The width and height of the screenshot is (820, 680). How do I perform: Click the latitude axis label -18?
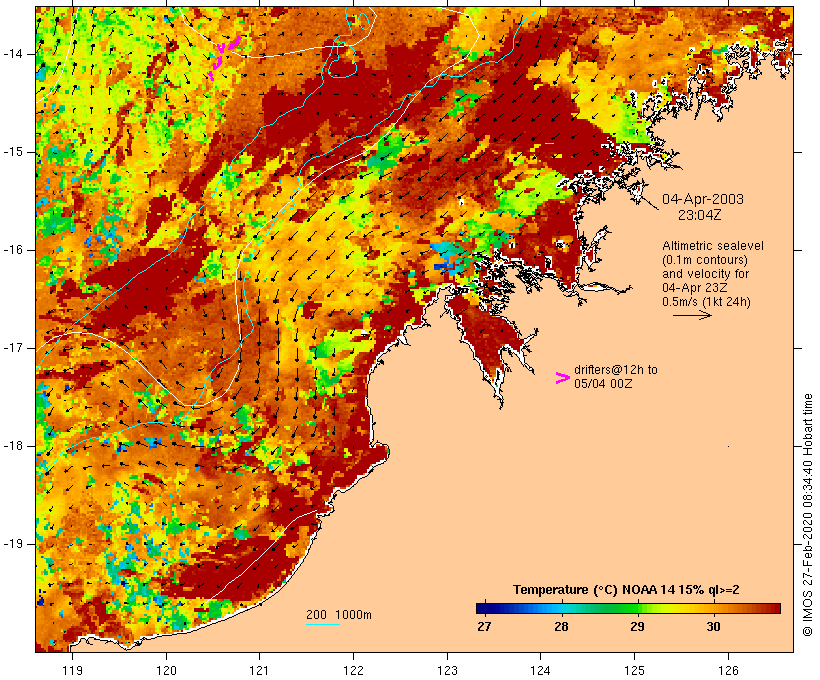(x=12, y=446)
